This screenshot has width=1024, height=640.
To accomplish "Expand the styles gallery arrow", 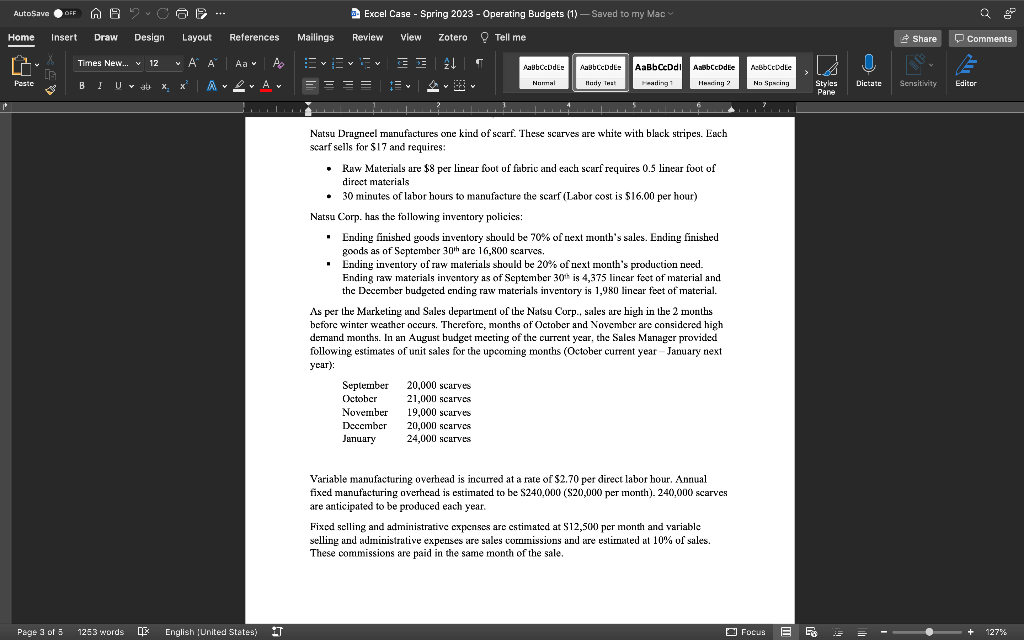I will click(806, 72).
